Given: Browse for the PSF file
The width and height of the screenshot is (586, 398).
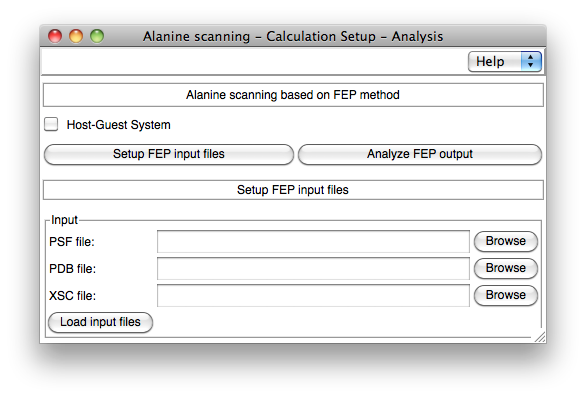Looking at the screenshot, I should click(x=506, y=241).
